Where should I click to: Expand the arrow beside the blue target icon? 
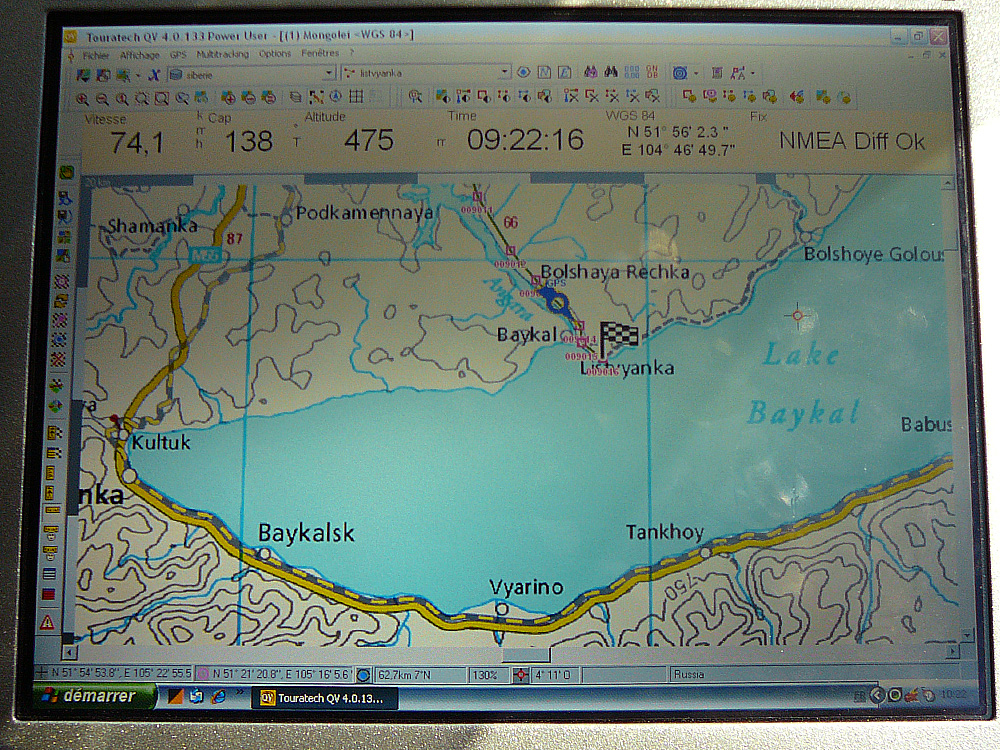point(696,73)
